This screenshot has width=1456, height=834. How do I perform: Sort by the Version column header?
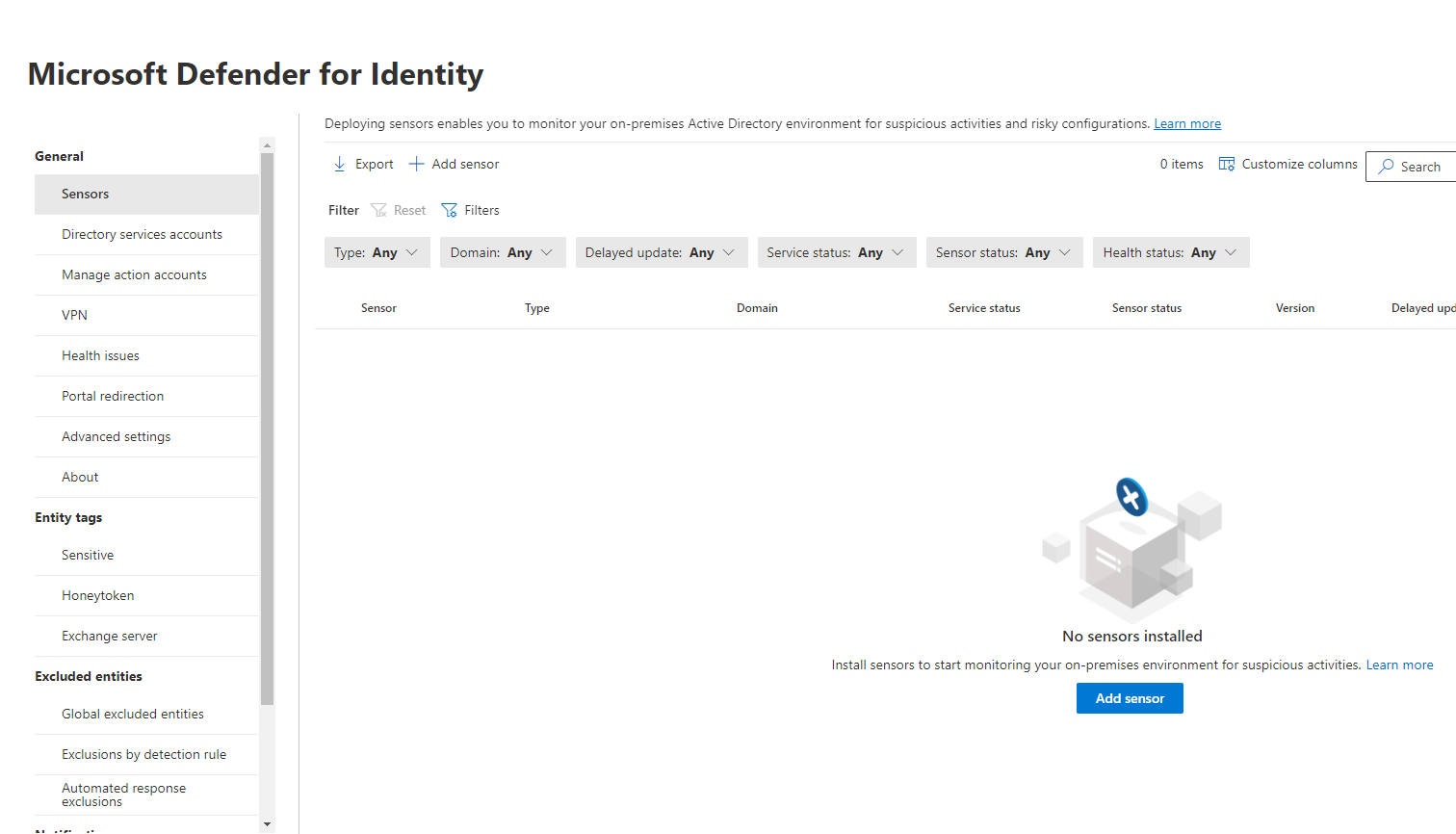click(x=1295, y=308)
